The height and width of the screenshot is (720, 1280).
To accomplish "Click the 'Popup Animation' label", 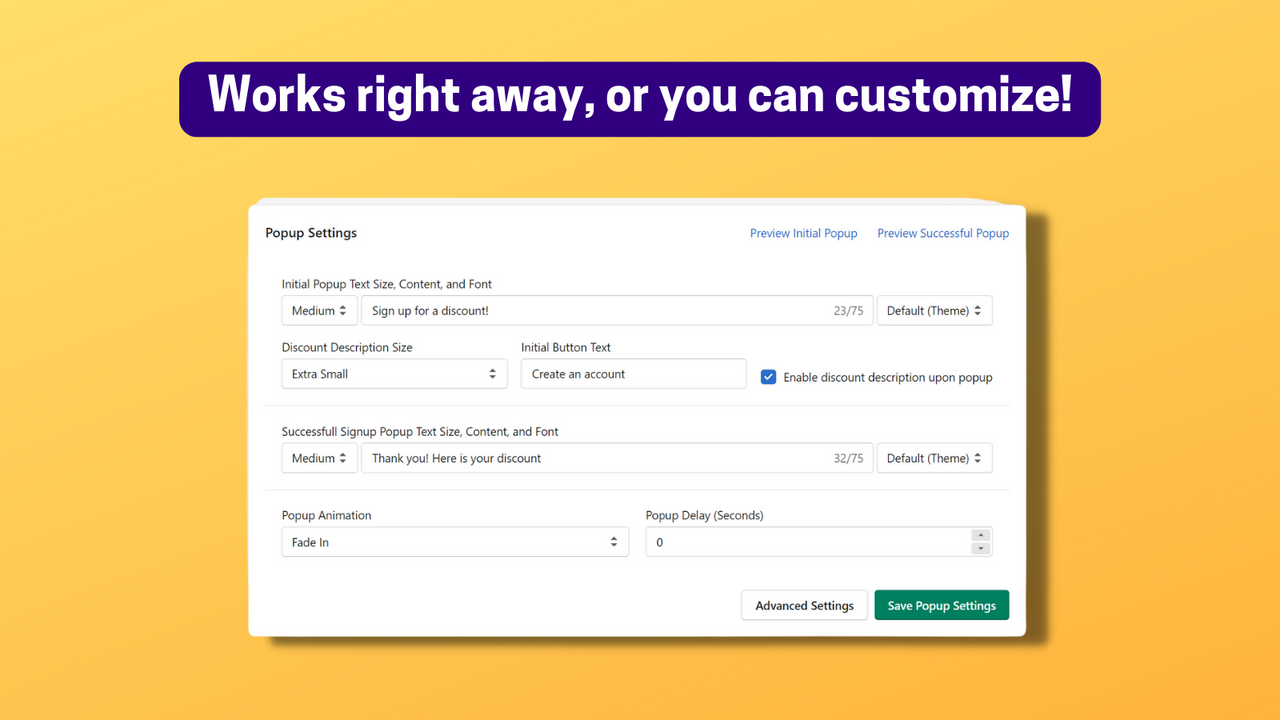I will pyautogui.click(x=326, y=516).
